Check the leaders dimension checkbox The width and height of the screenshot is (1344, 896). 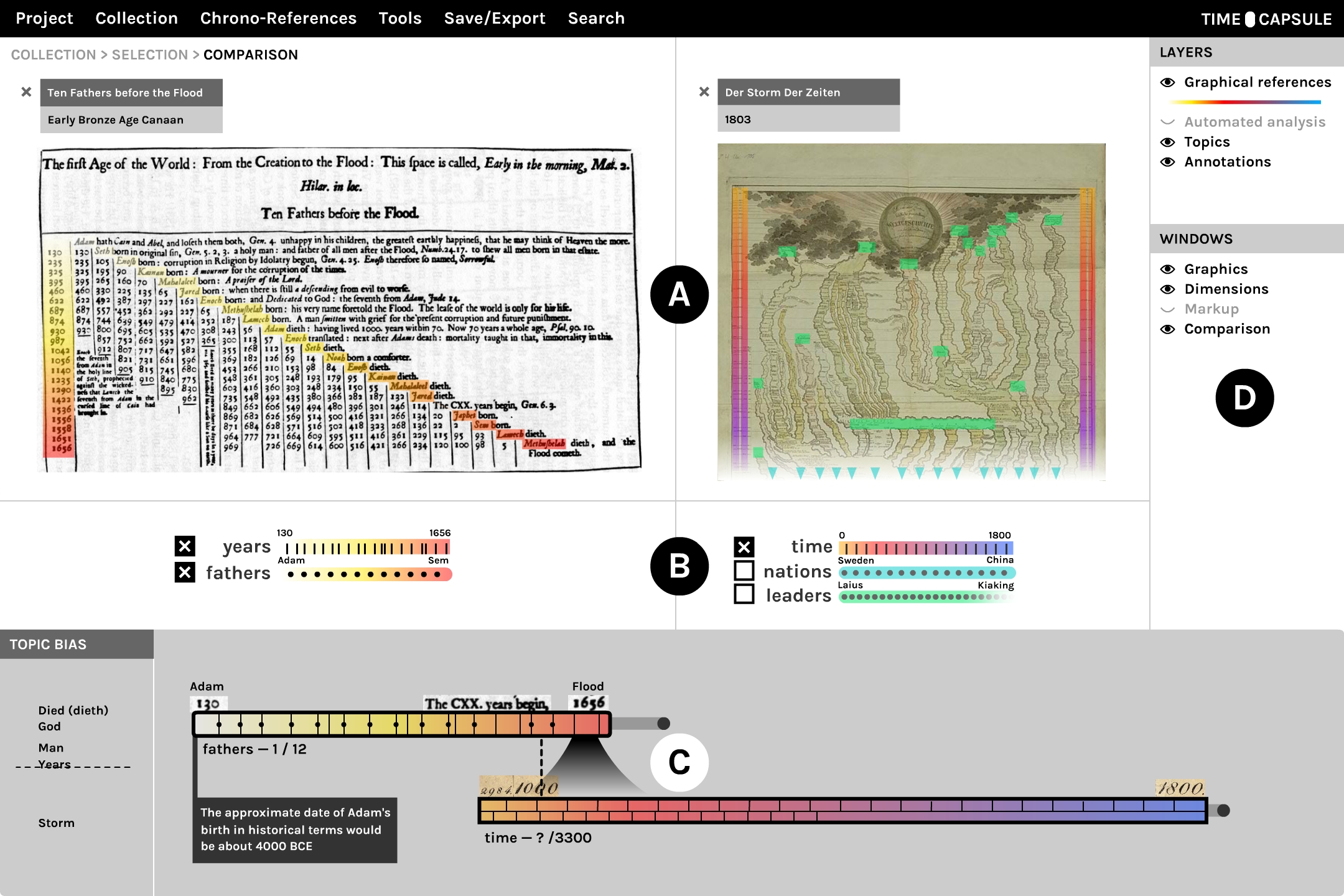pos(744,594)
